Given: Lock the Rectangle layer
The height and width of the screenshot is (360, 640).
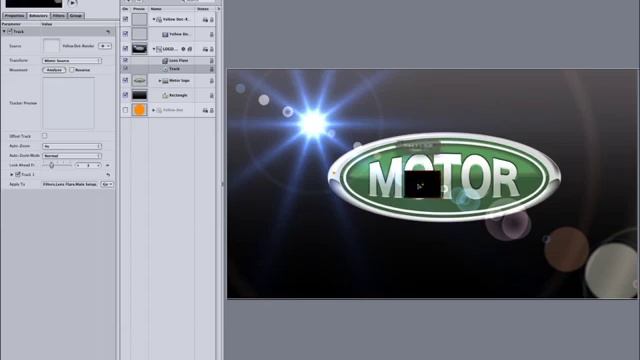Looking at the screenshot, I should (x=211, y=96).
